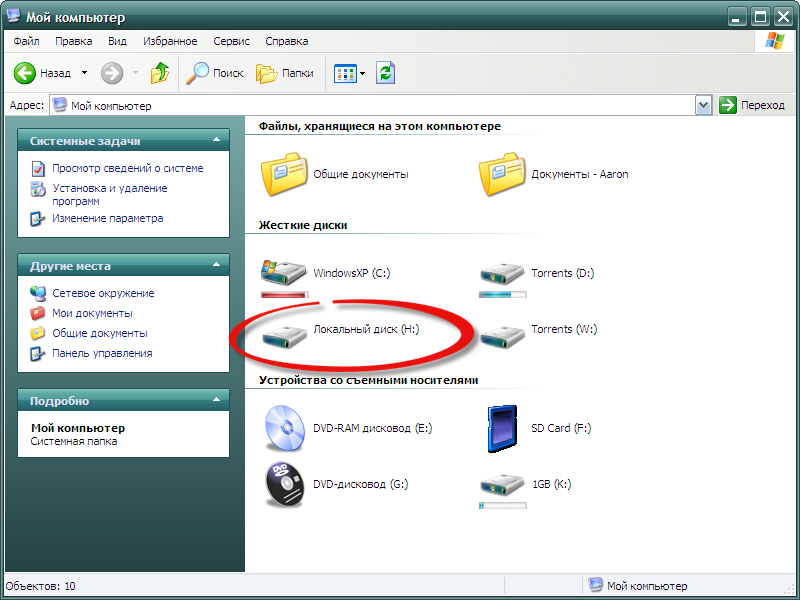This screenshot has width=800, height=600.
Task: Open the Общие документы folder icon
Action: (x=284, y=174)
